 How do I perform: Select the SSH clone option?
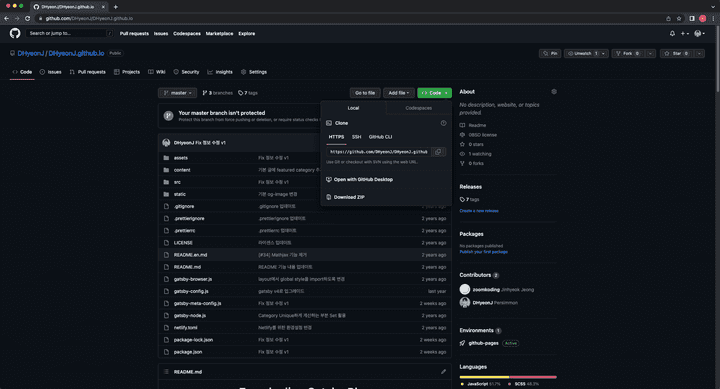[x=356, y=137]
